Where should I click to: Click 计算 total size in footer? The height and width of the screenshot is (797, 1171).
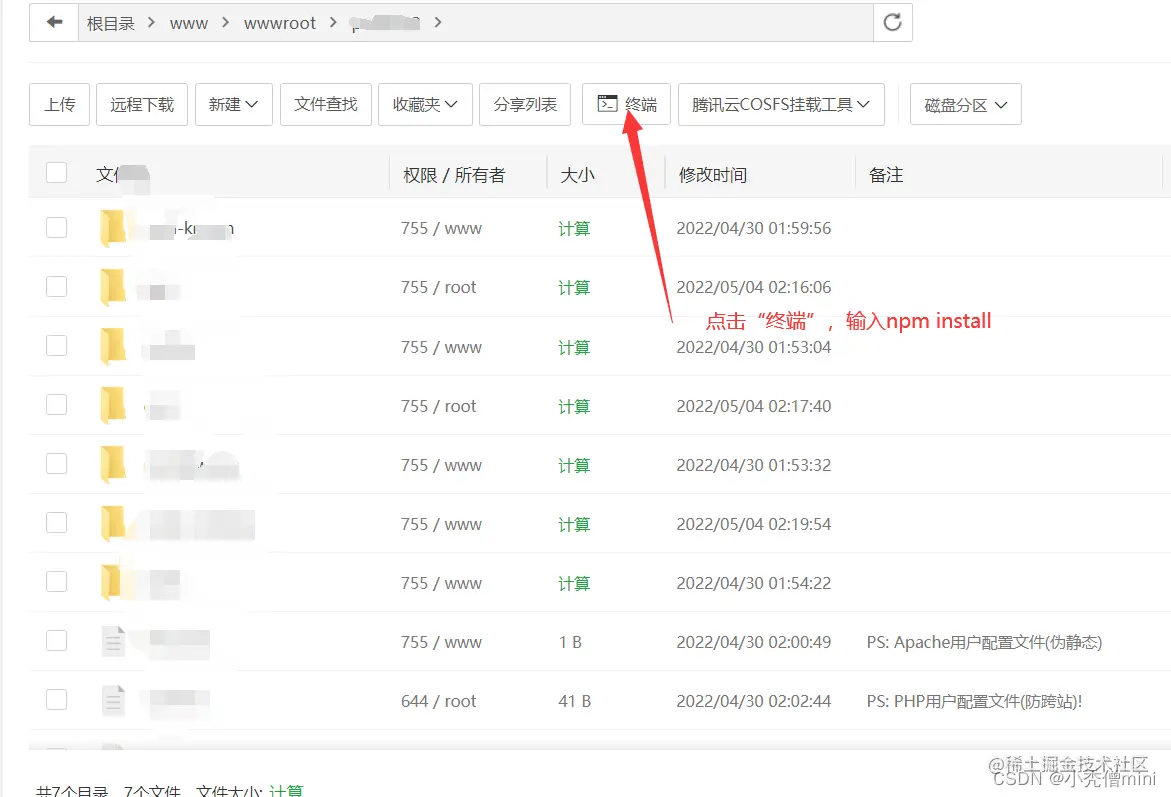(x=286, y=790)
